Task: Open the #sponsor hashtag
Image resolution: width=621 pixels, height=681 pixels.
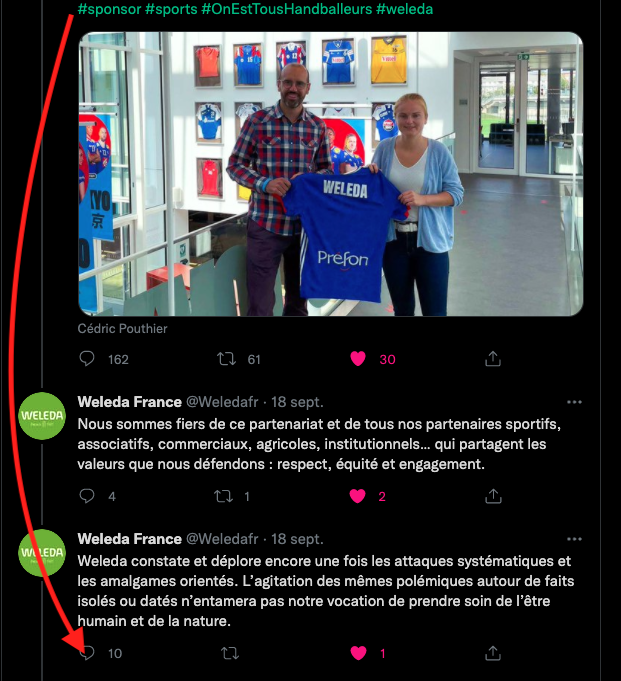Action: (x=109, y=9)
